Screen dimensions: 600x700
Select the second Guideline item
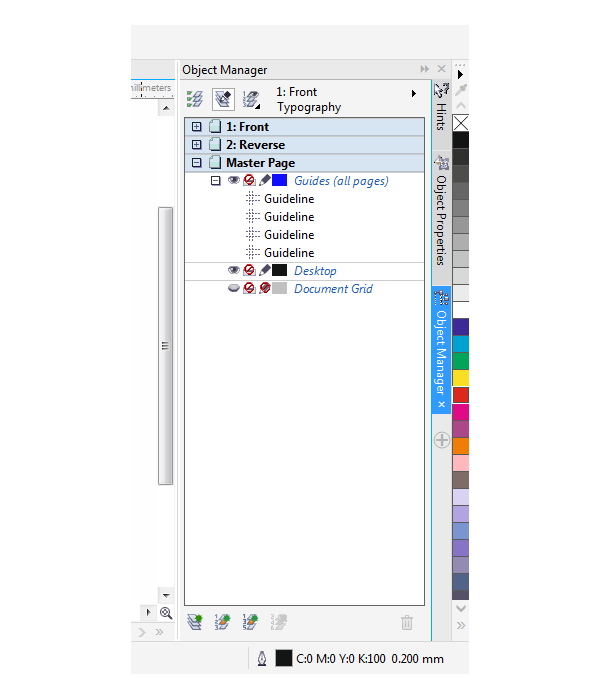point(289,217)
